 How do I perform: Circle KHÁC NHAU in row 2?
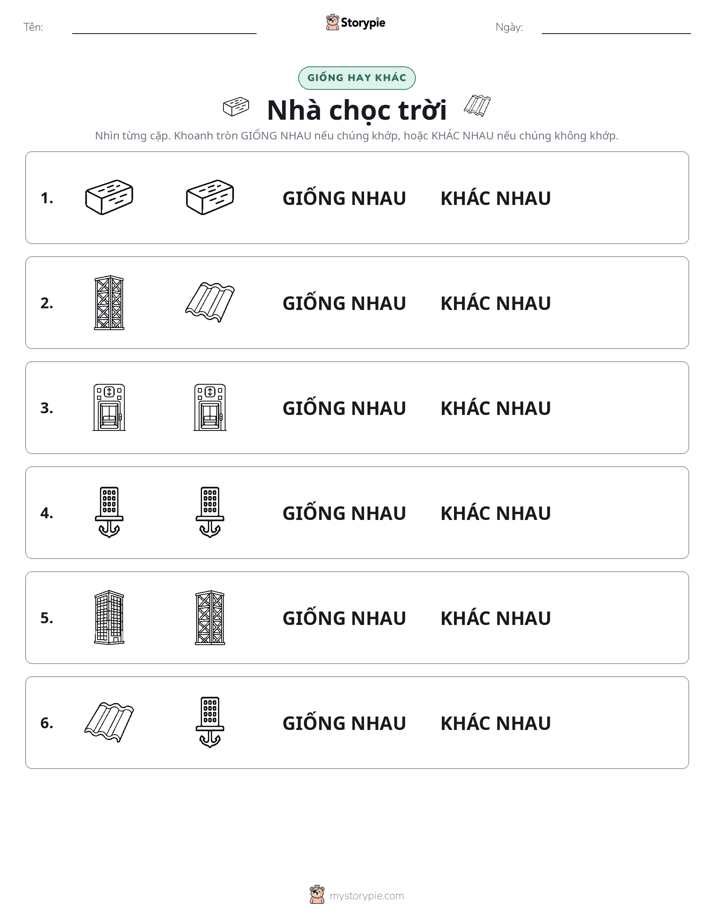(495, 303)
